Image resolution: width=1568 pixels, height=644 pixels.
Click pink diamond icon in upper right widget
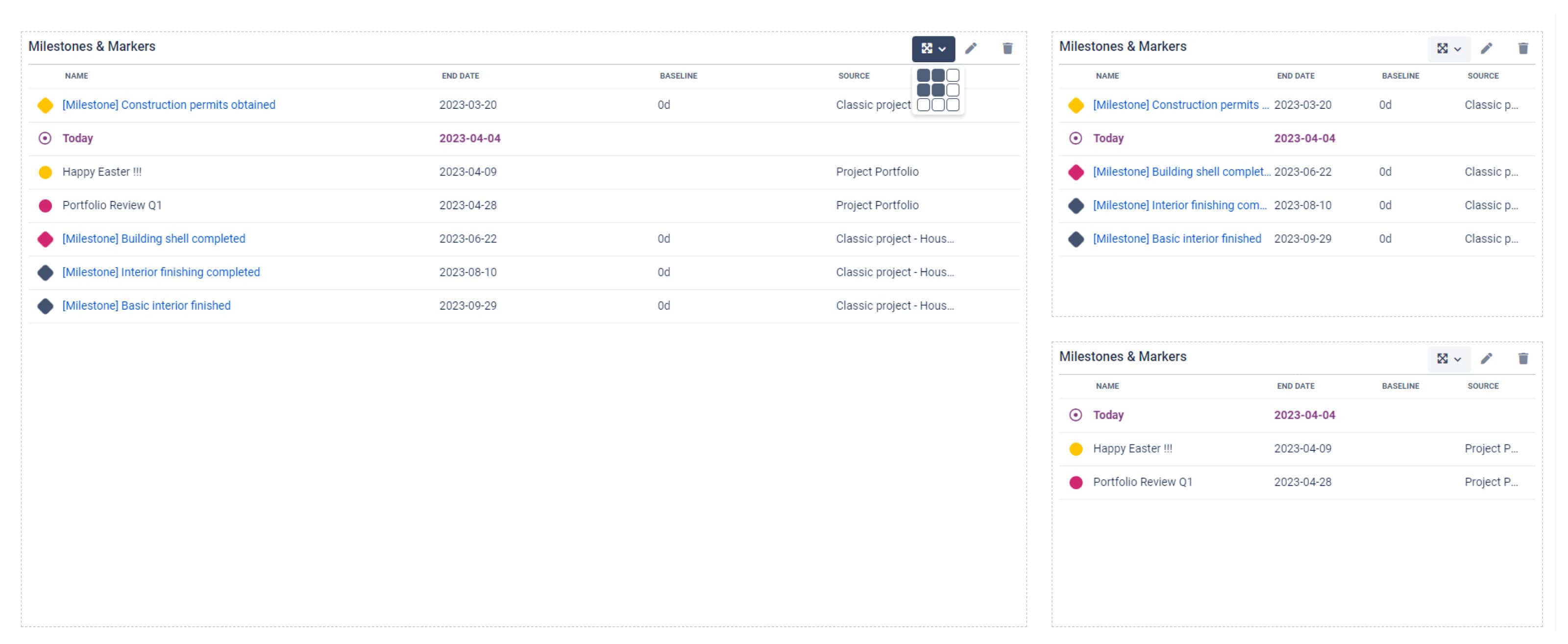click(1076, 172)
